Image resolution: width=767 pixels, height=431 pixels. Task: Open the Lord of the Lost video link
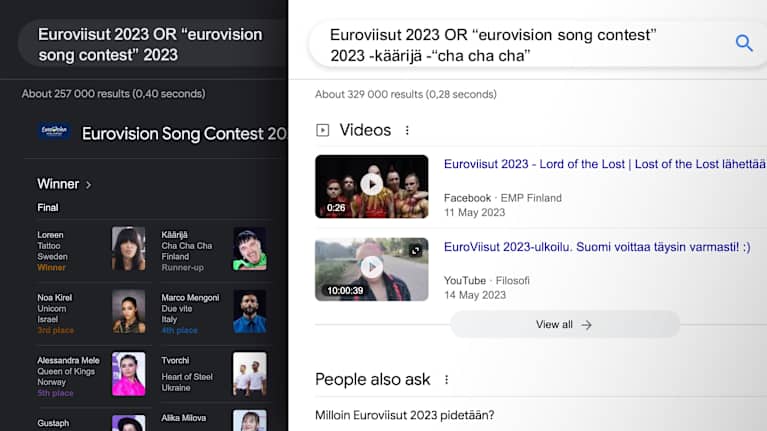pyautogui.click(x=604, y=164)
